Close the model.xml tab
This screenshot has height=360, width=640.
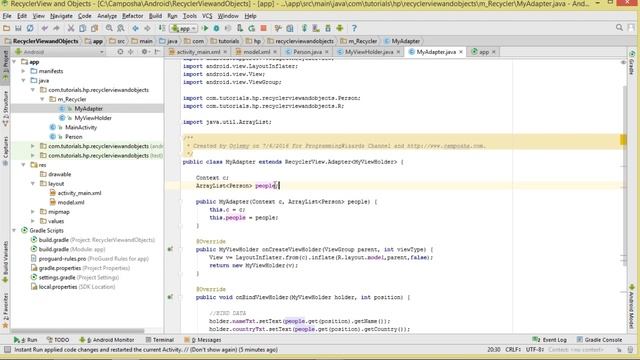point(275,52)
